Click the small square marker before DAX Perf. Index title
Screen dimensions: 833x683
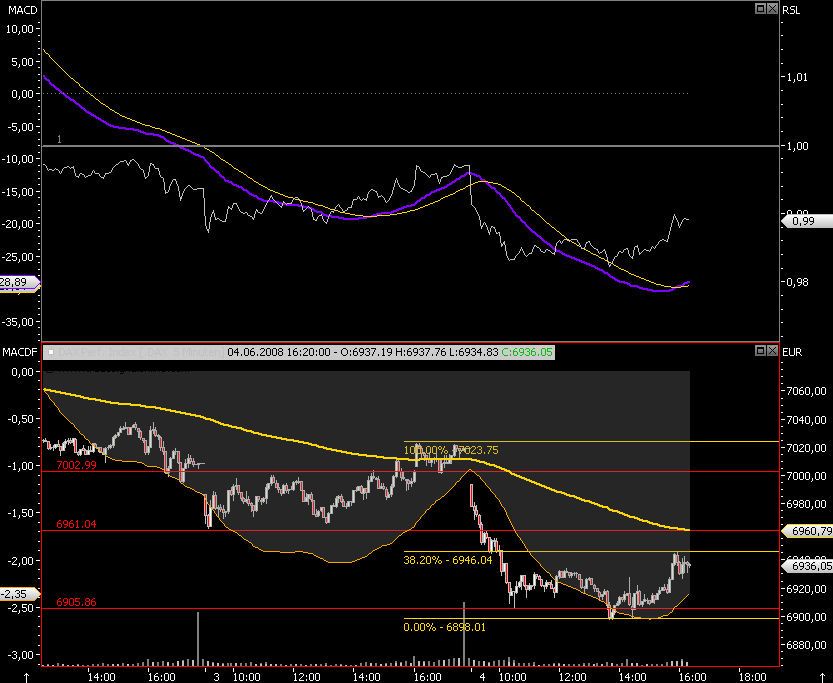(x=51, y=352)
